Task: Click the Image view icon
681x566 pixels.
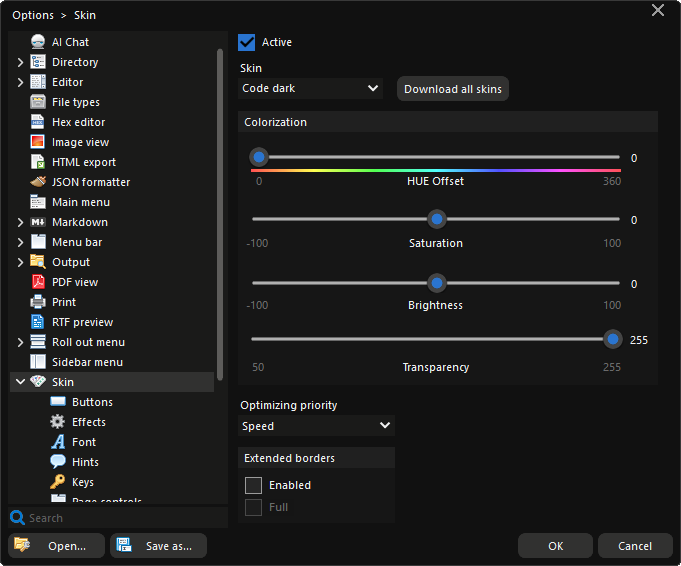Action: pyautogui.click(x=38, y=142)
